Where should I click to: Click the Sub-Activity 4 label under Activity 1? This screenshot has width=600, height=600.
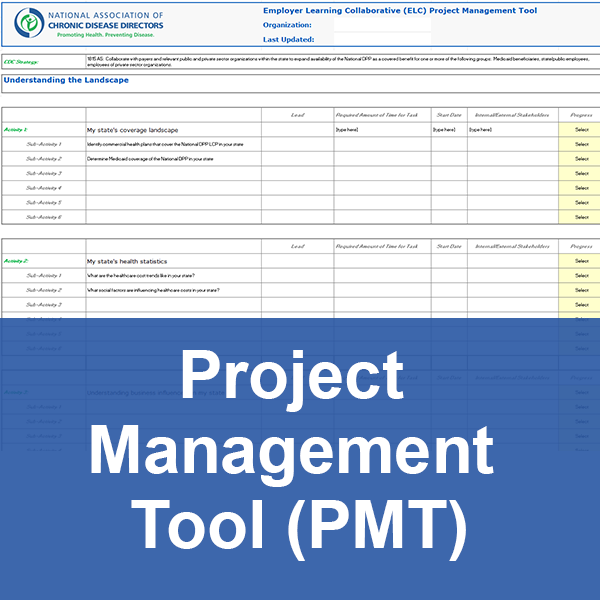coord(44,188)
